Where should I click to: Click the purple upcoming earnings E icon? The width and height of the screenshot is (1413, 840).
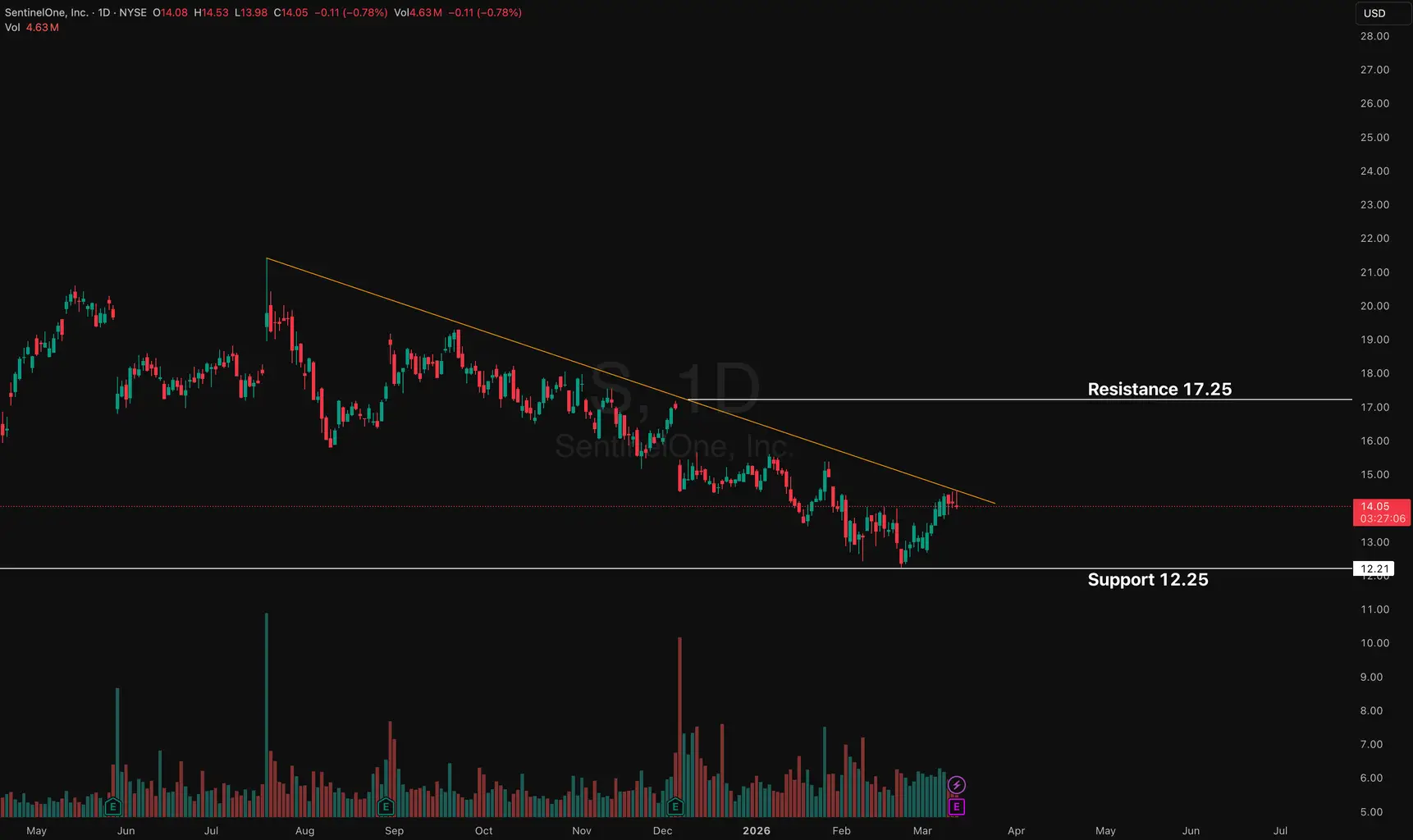(x=956, y=807)
